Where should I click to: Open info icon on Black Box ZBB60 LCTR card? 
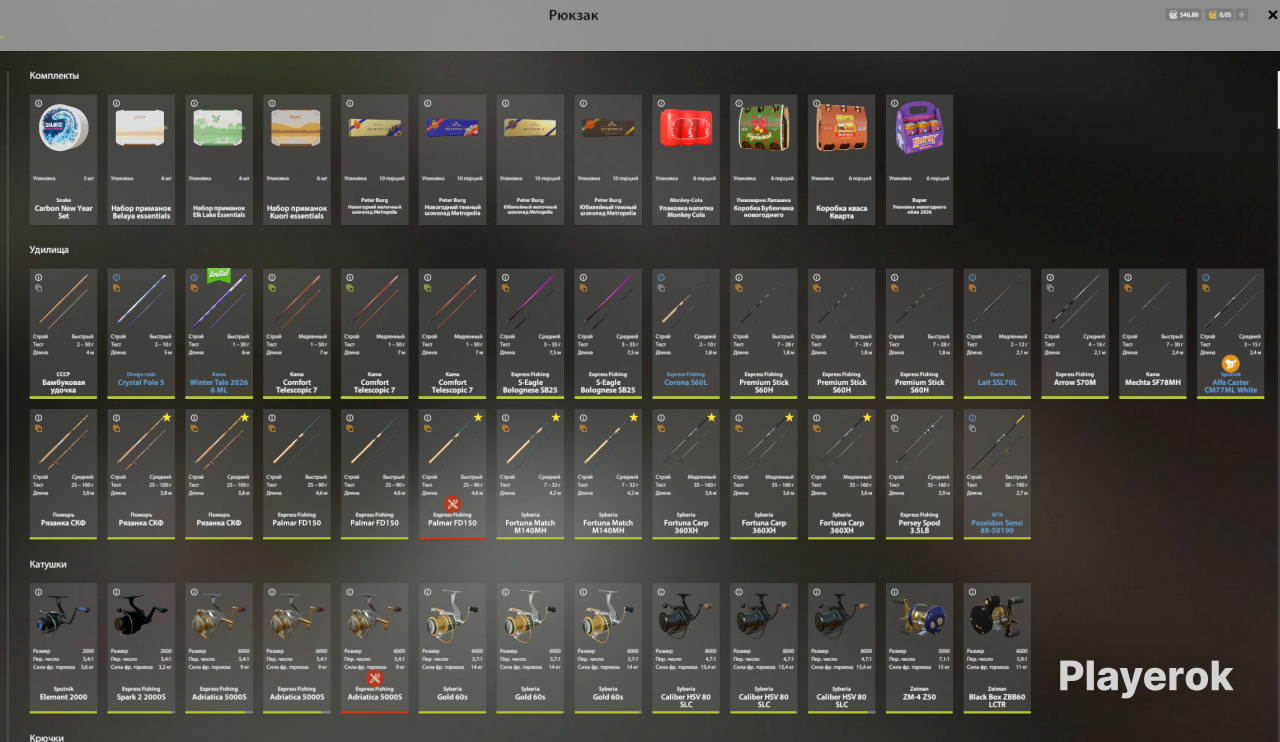972,591
